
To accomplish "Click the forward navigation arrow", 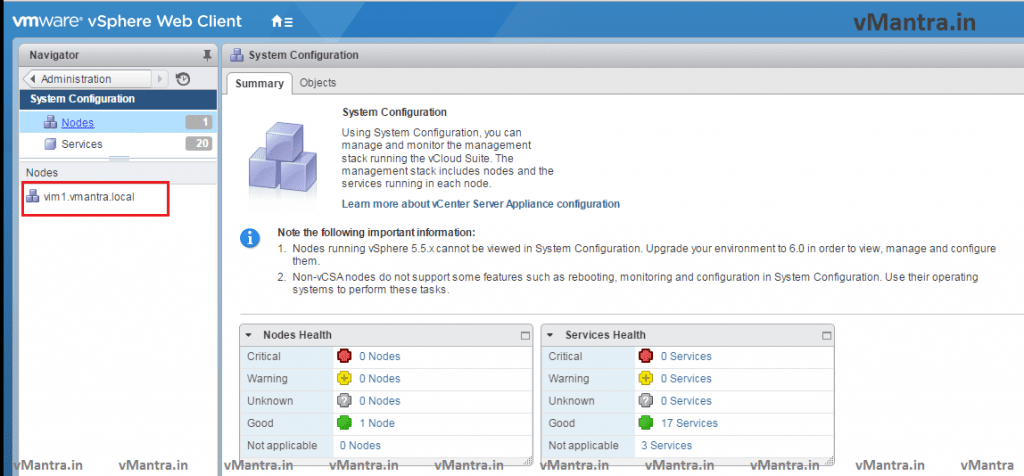I will tap(161, 79).
